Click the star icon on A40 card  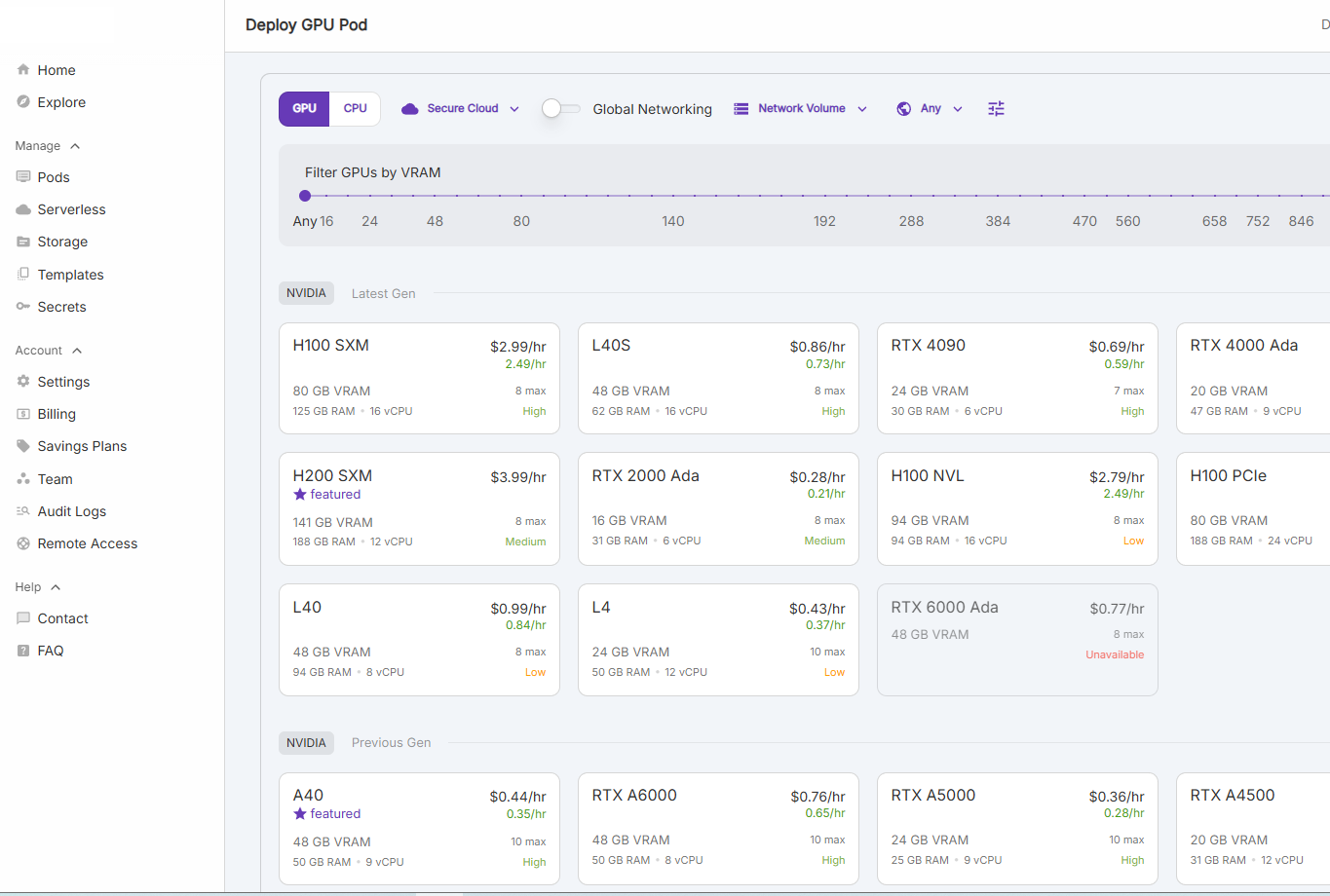tap(300, 814)
